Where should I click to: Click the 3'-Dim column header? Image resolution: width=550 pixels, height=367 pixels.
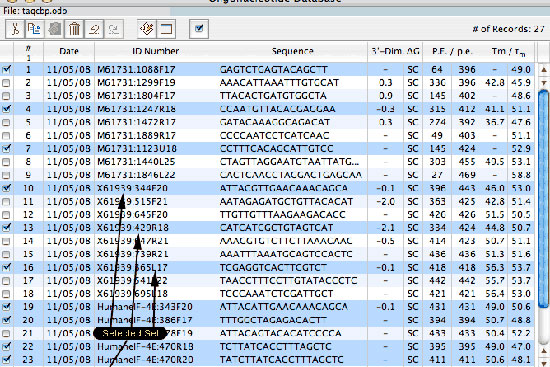point(386,52)
